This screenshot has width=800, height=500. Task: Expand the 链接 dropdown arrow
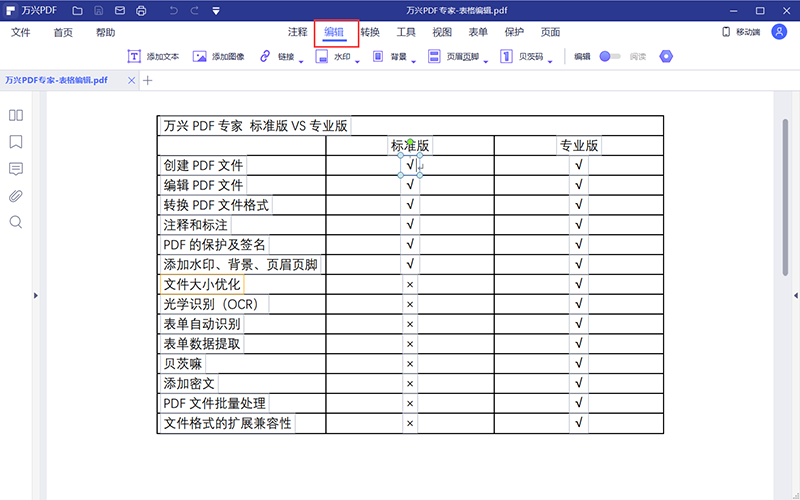[x=301, y=62]
